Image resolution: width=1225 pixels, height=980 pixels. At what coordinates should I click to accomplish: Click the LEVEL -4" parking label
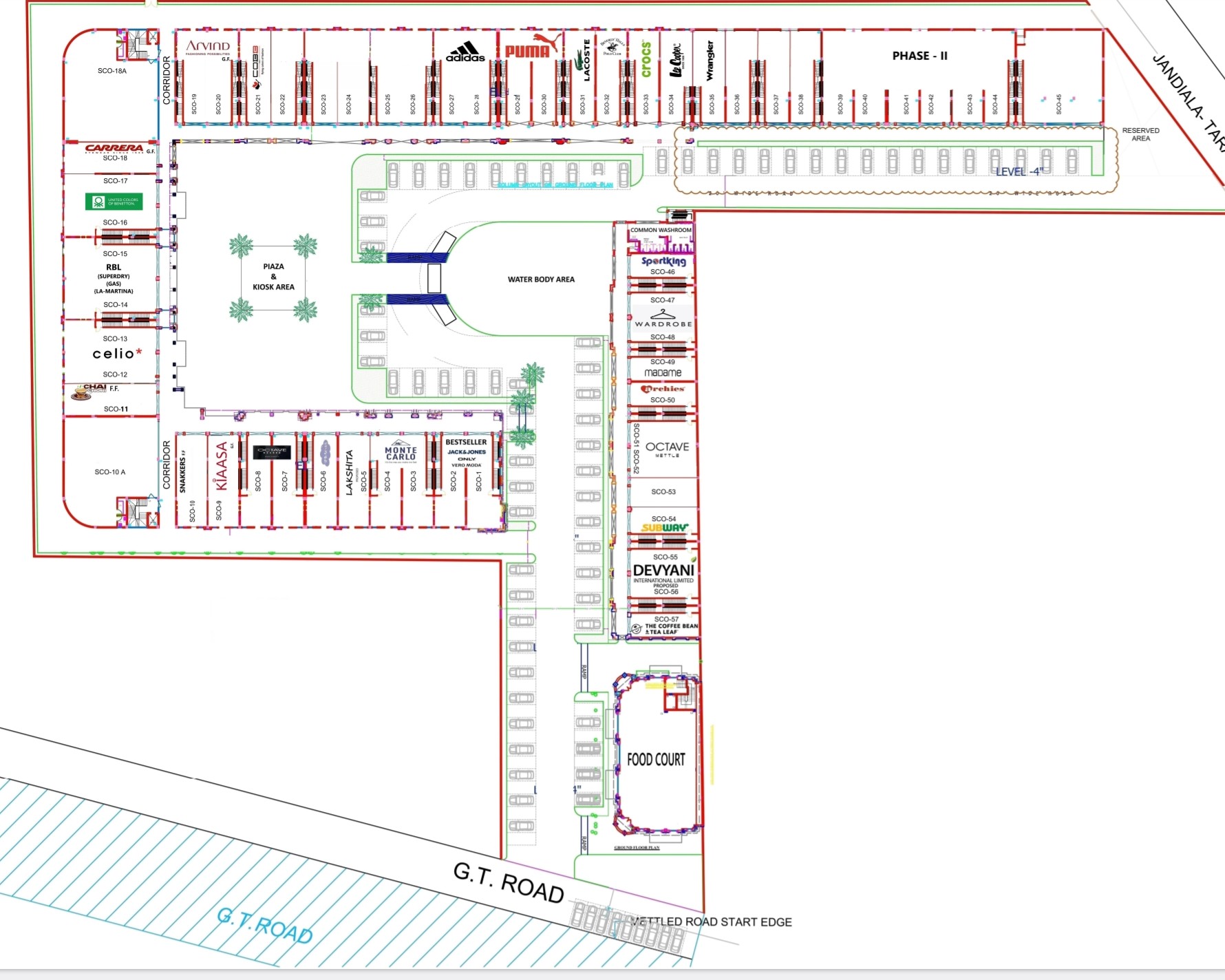pos(1020,171)
